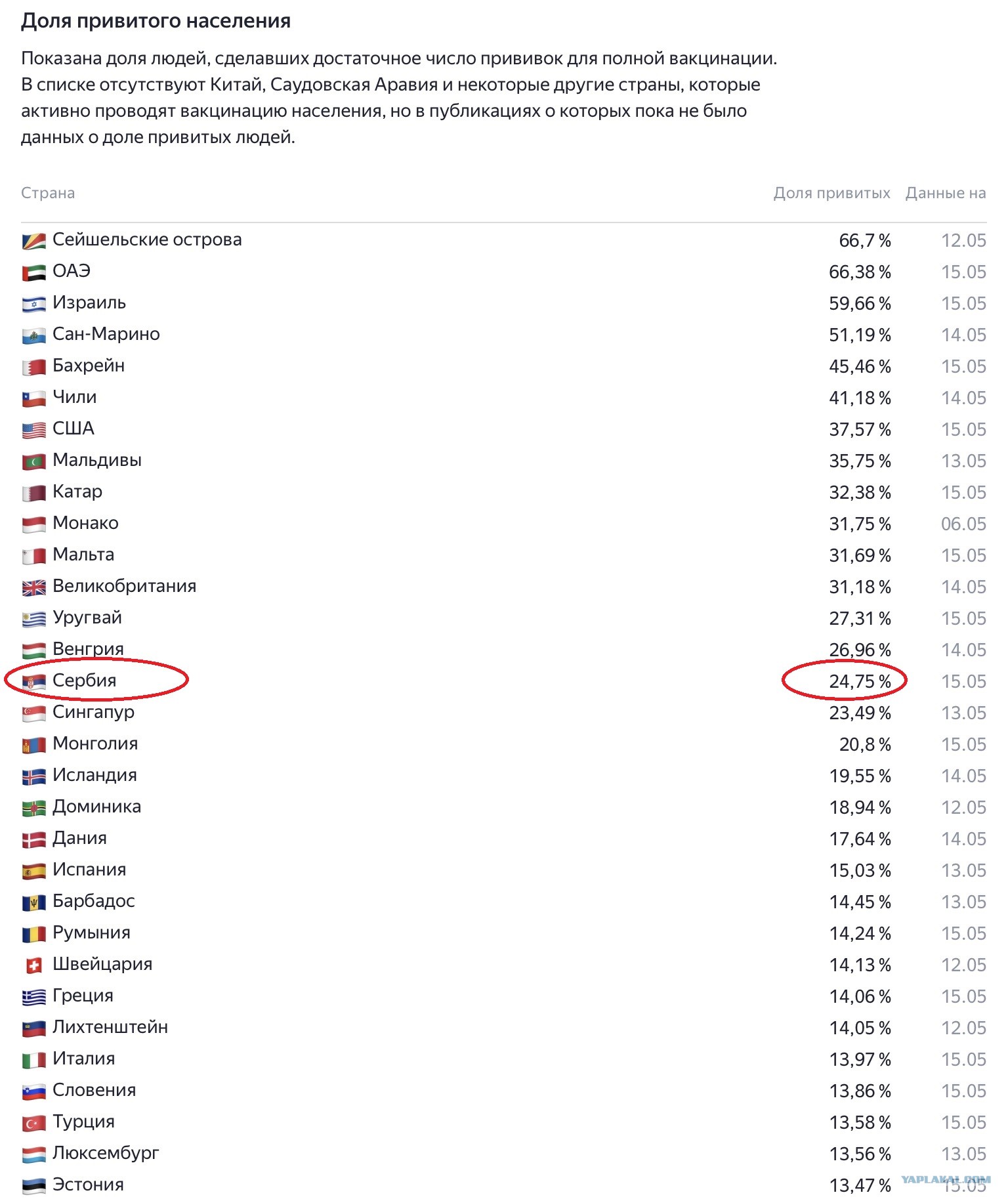Click the Доля привитого населения heading
Viewport: 1008px width, 1199px height.
[156, 21]
